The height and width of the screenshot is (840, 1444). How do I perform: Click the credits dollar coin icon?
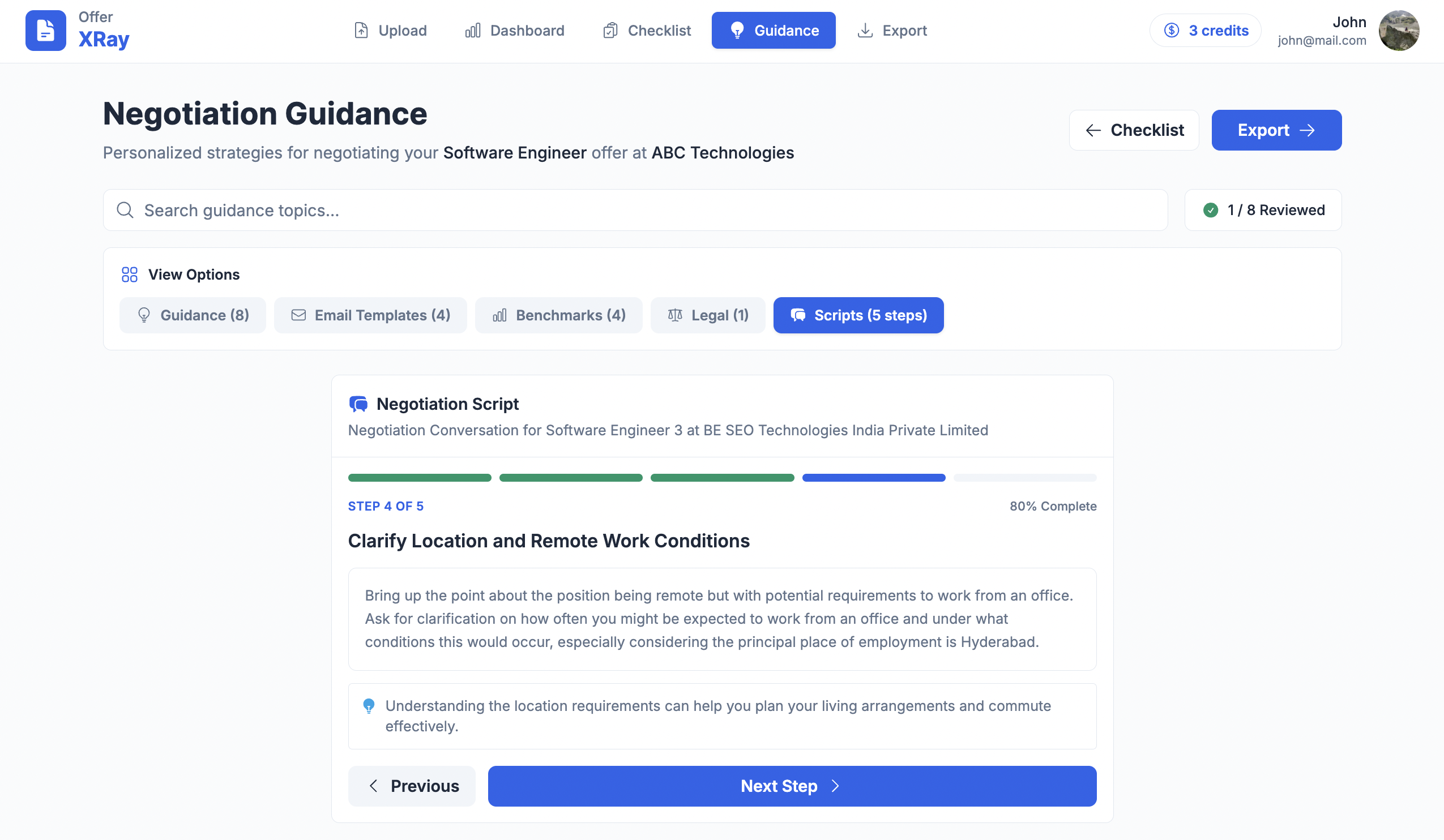pos(1171,31)
